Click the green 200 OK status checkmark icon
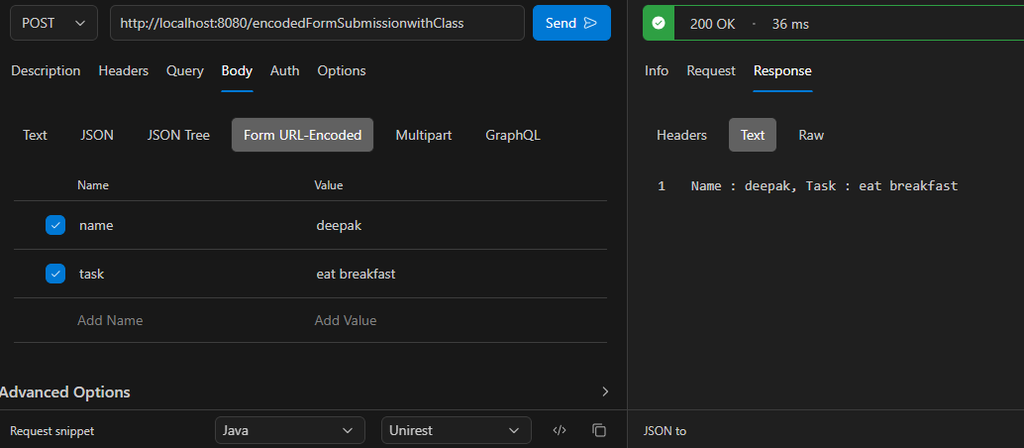This screenshot has width=1024, height=448. click(x=658, y=24)
